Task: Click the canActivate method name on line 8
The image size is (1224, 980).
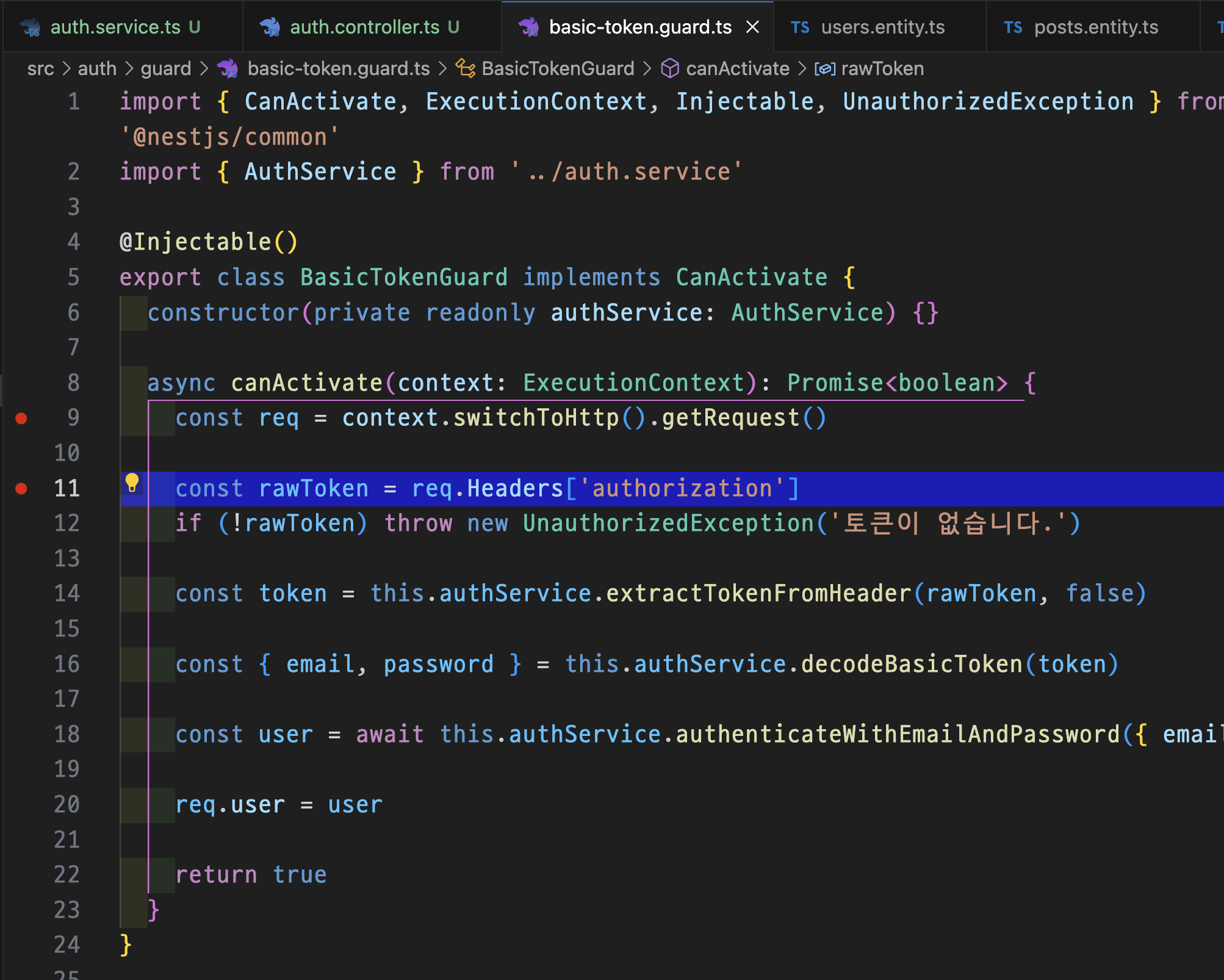Action: point(306,383)
